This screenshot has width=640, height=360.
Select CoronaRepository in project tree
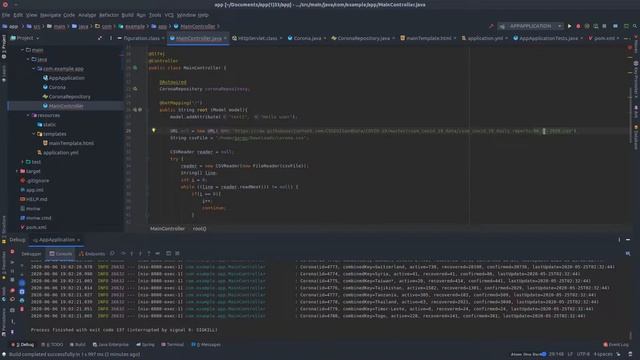69,97
